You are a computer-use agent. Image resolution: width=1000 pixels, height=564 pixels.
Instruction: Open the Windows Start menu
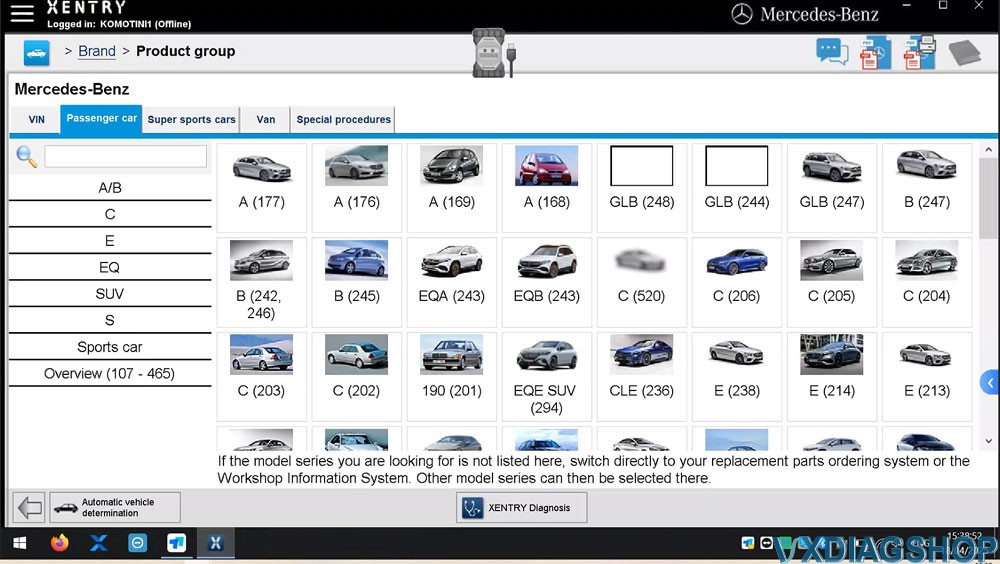20,543
